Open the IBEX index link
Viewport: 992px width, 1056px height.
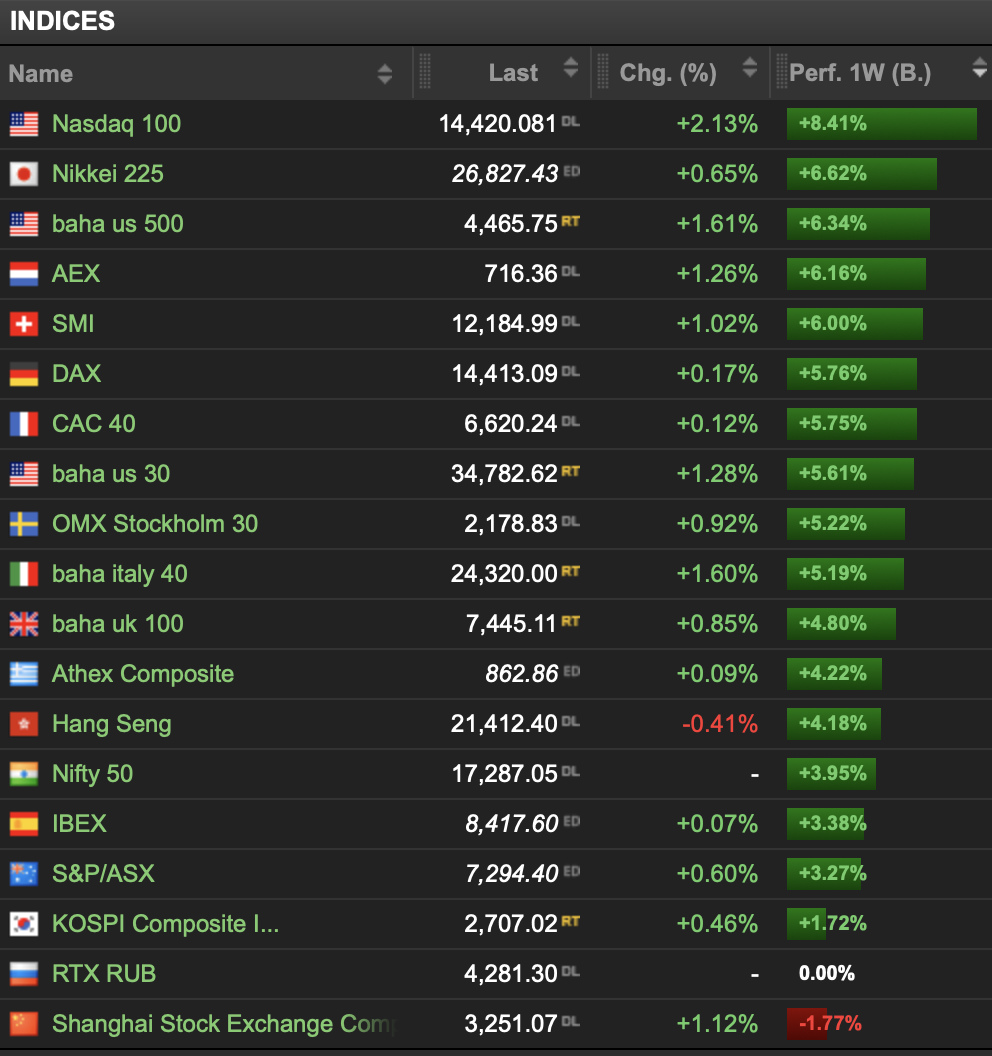coord(79,824)
